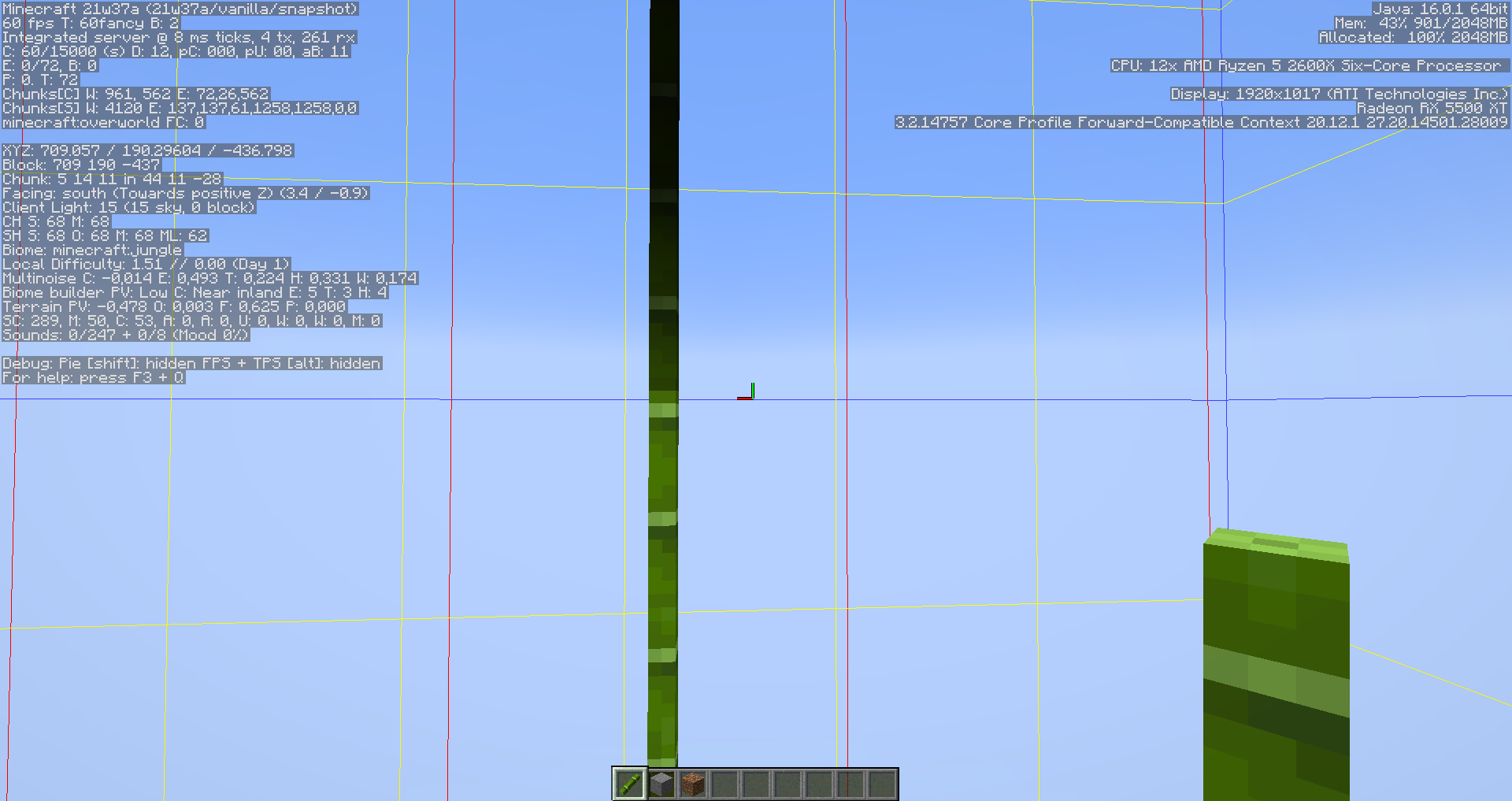Screen dimensions: 1512x801
Task: Click the "E: 0/72, B: 0" entity line
Action: (x=50, y=65)
